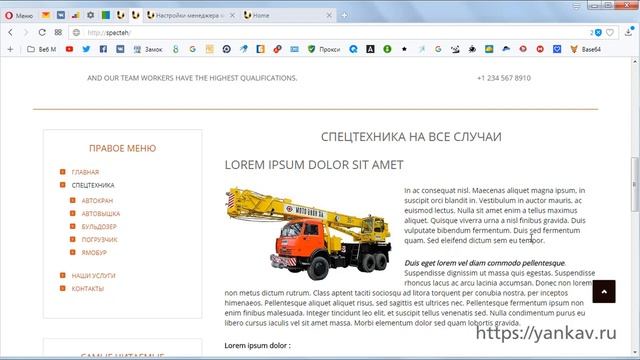This screenshot has width=640, height=360.
Task: Open the gray Google G bookmark
Action: click(x=438, y=49)
